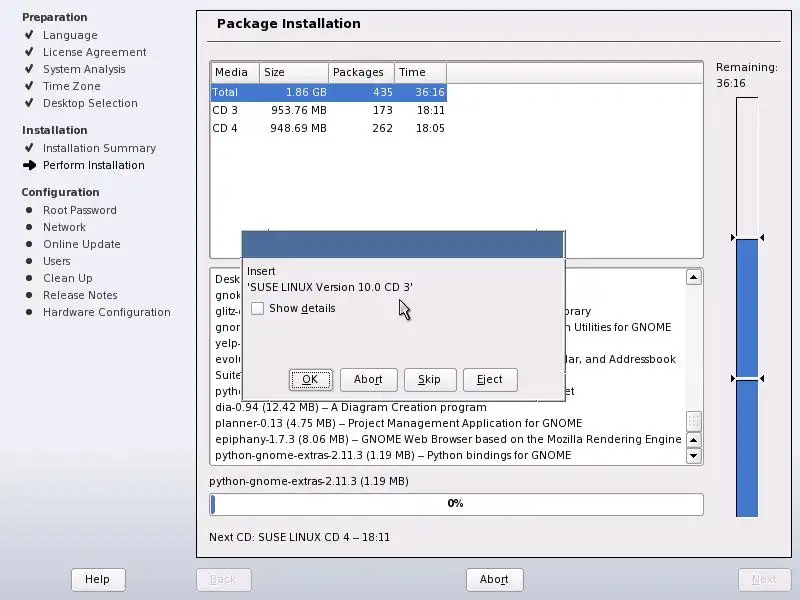Click the dia-0.94 package log line
800x600 pixels.
pyautogui.click(x=351, y=407)
